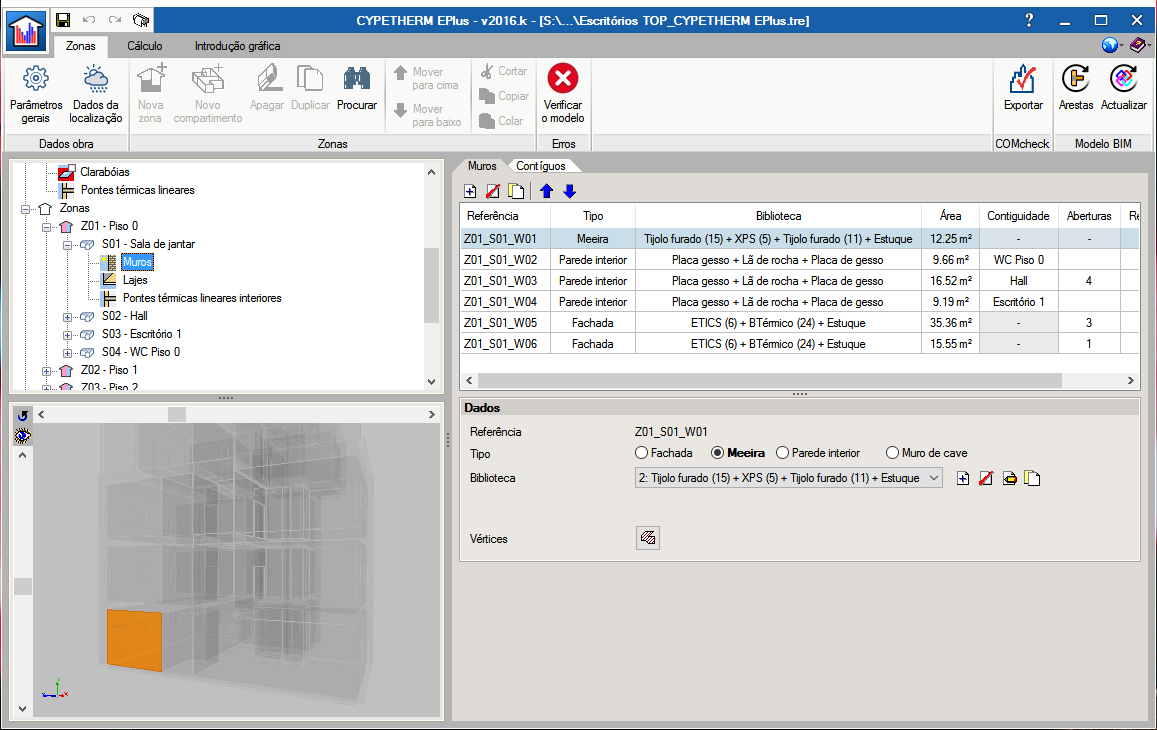Click tree scrollbar down arrow
This screenshot has height=730, width=1157.
pyautogui.click(x=432, y=382)
